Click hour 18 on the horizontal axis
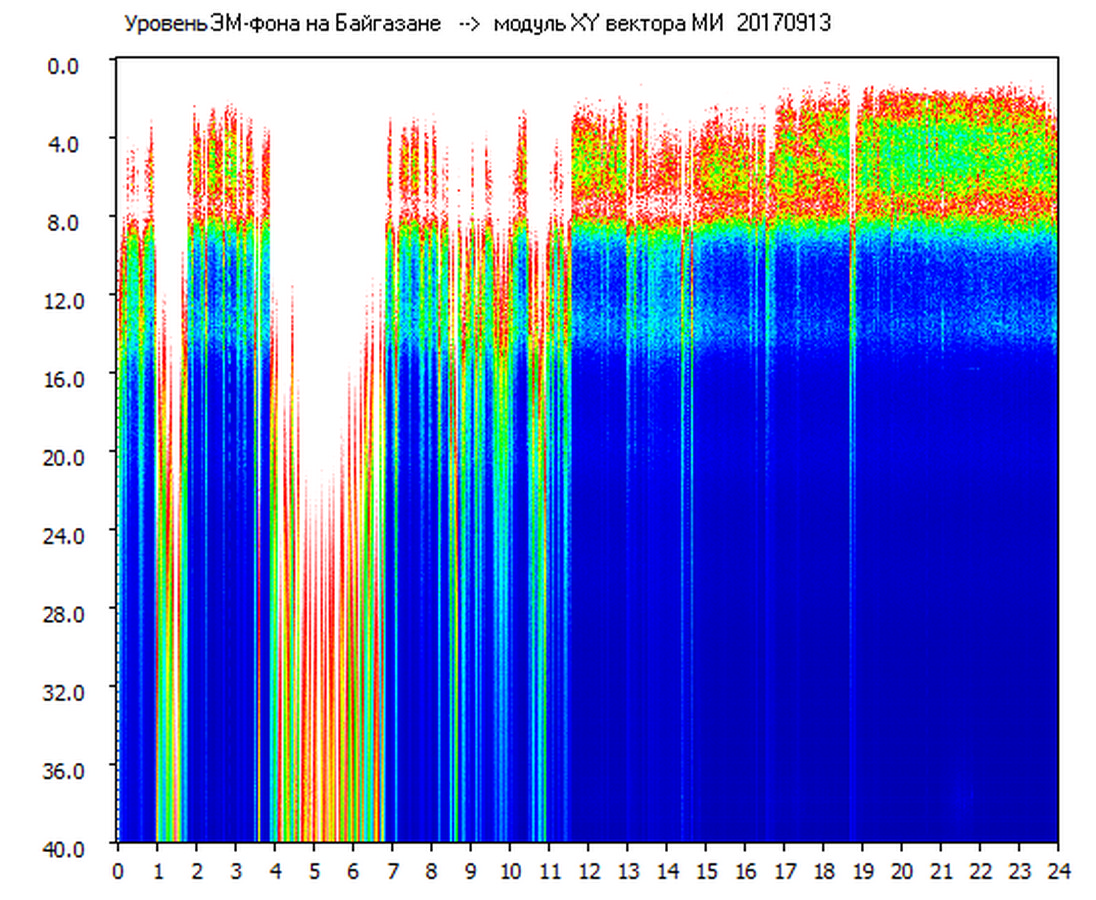This screenshot has height=900, width=1096. tap(823, 870)
